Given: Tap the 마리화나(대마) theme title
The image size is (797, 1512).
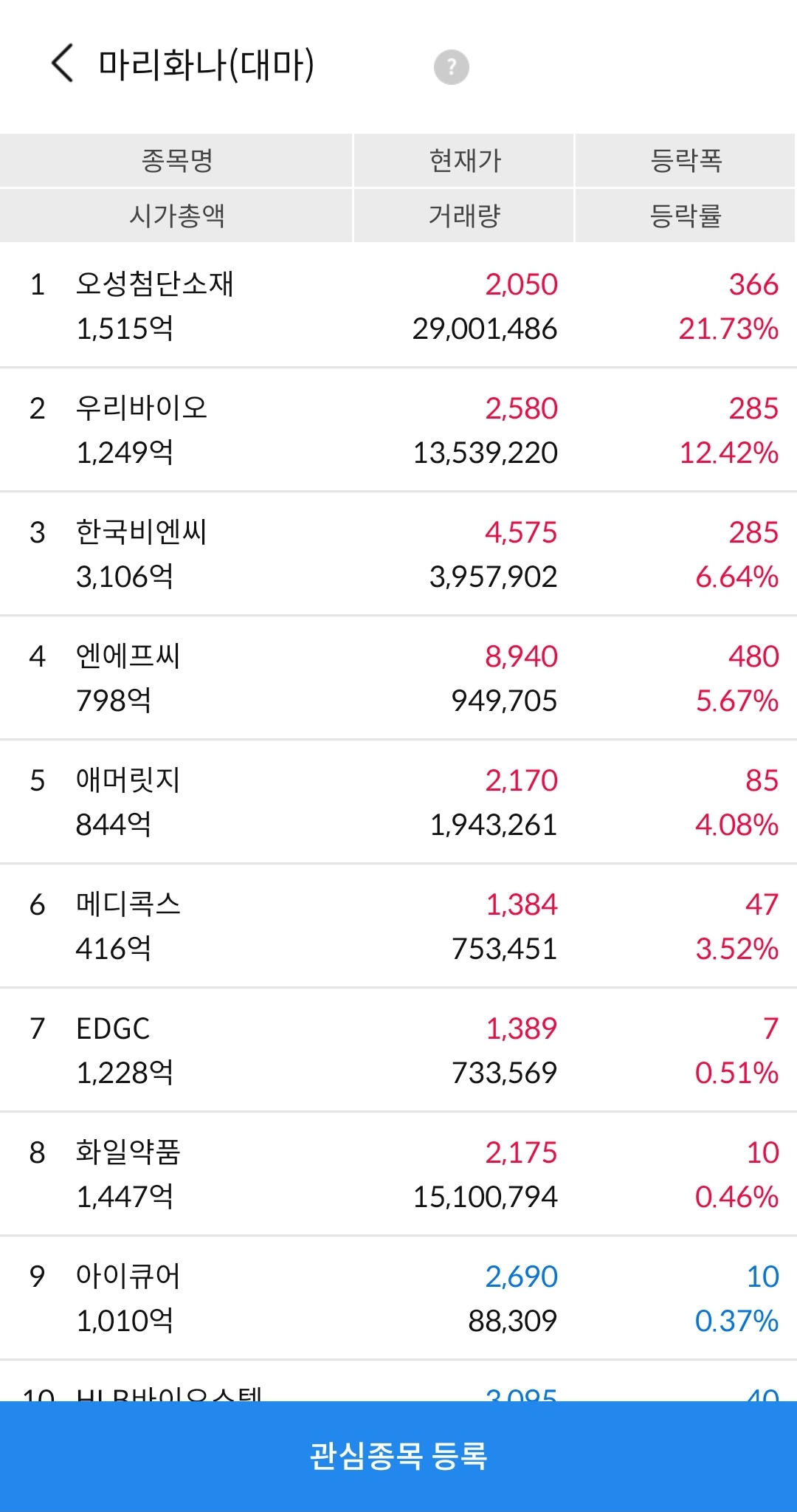Looking at the screenshot, I should coord(207,64).
